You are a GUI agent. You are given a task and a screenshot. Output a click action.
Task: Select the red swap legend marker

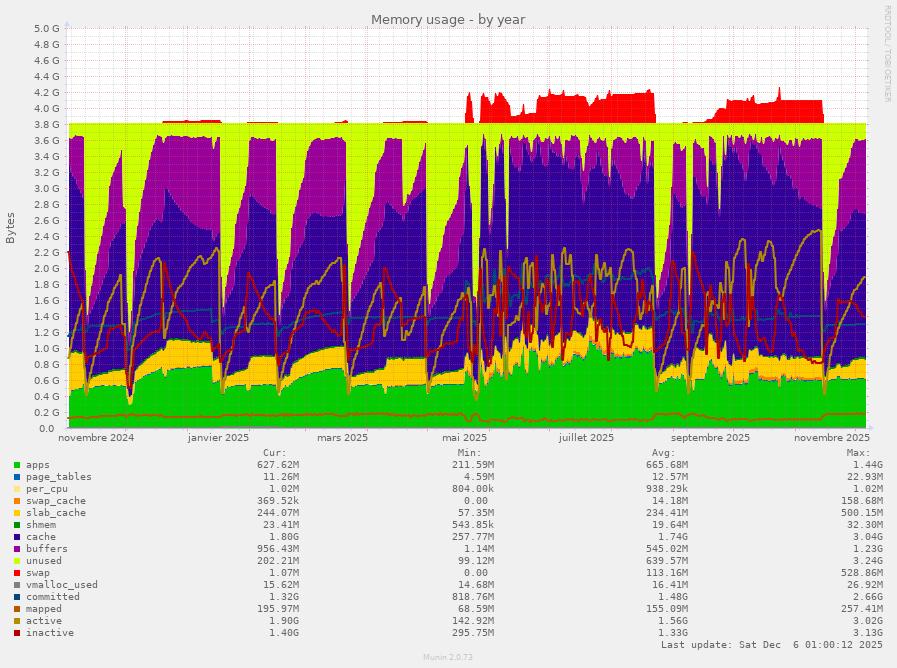tap(14, 573)
